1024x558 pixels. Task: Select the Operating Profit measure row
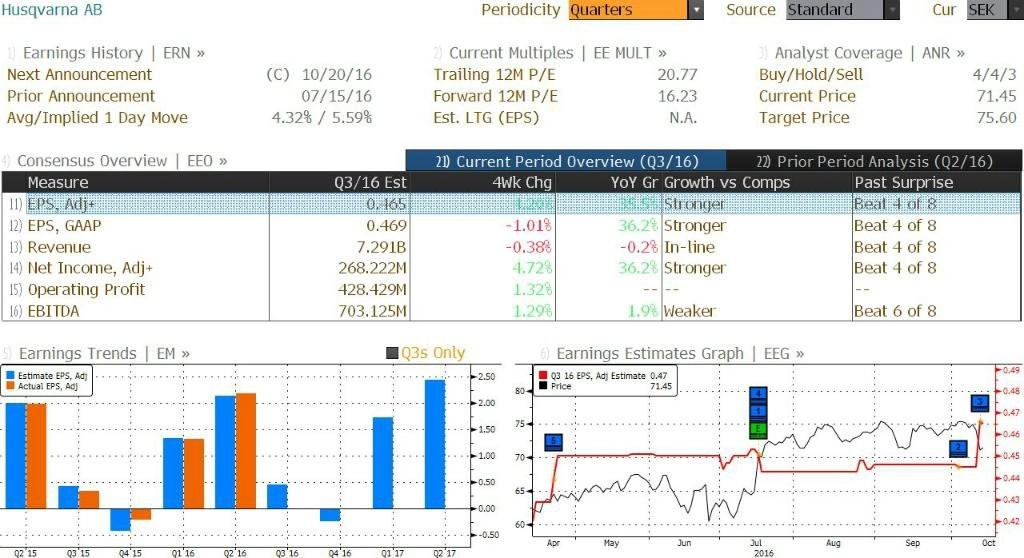512,289
